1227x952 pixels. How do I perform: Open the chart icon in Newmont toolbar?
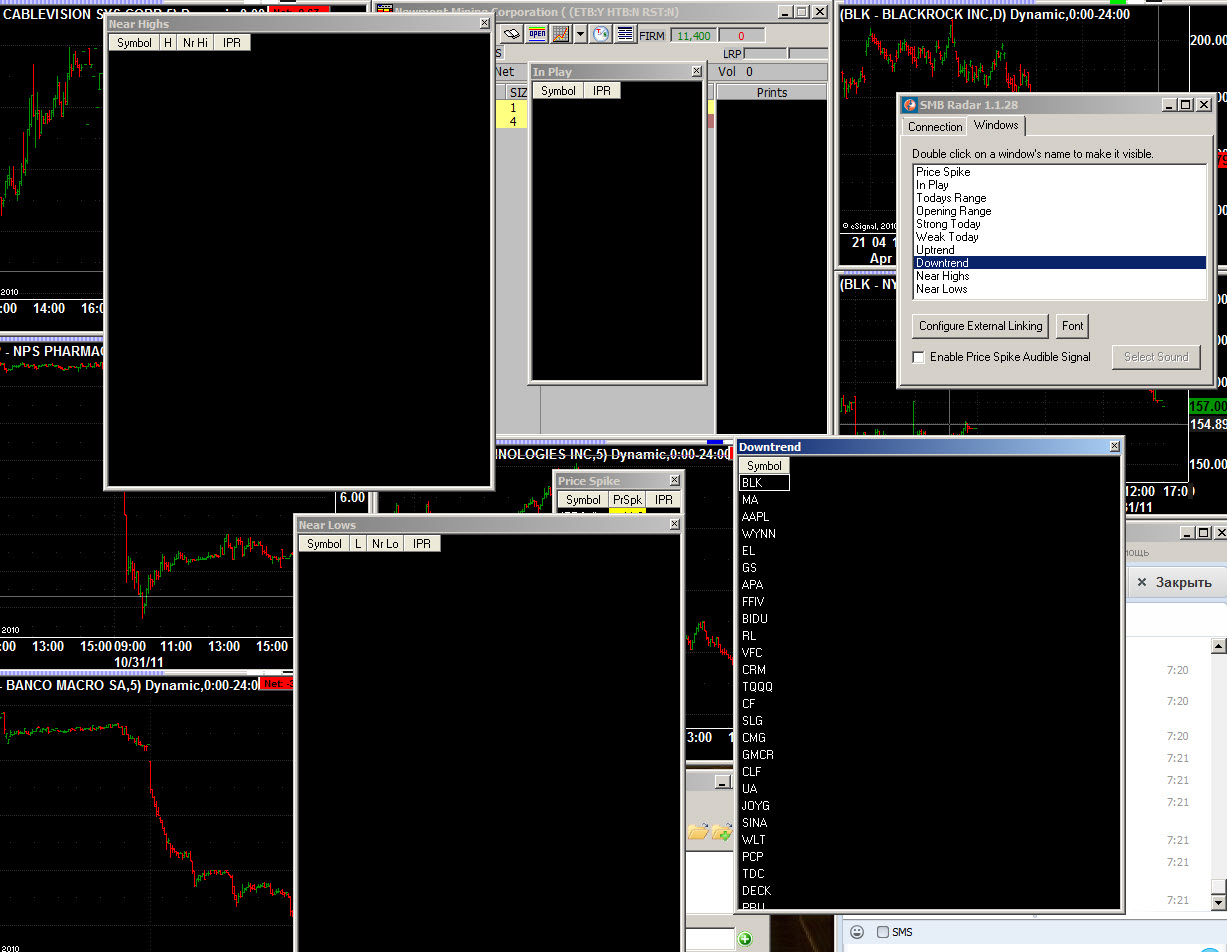[561, 34]
